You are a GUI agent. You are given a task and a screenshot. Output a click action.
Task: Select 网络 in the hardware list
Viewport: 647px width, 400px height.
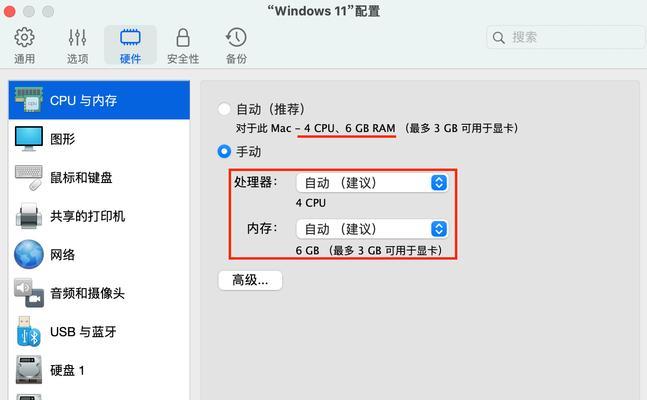[x=99, y=255]
